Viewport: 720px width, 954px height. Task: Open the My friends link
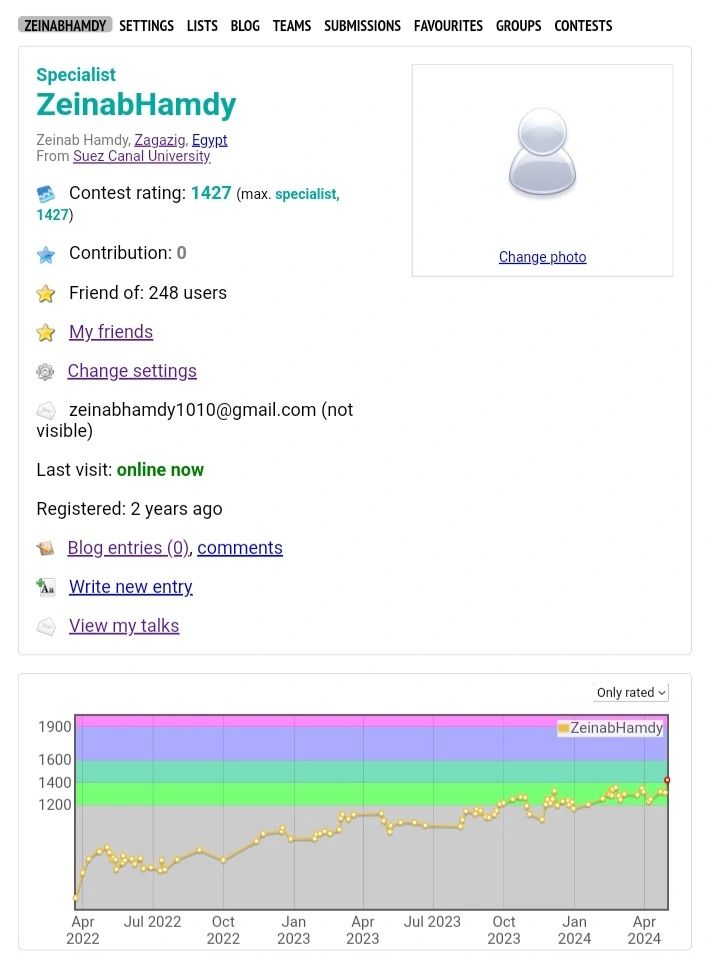(x=111, y=332)
